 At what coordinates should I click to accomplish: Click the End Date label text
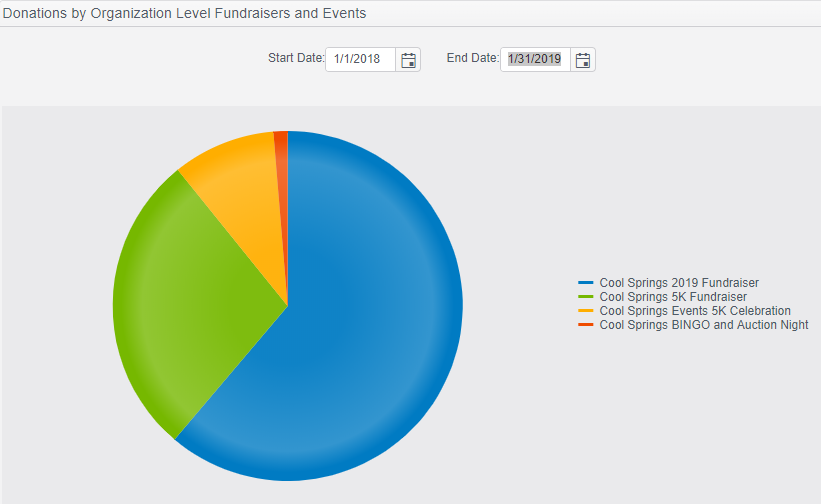(x=472, y=58)
